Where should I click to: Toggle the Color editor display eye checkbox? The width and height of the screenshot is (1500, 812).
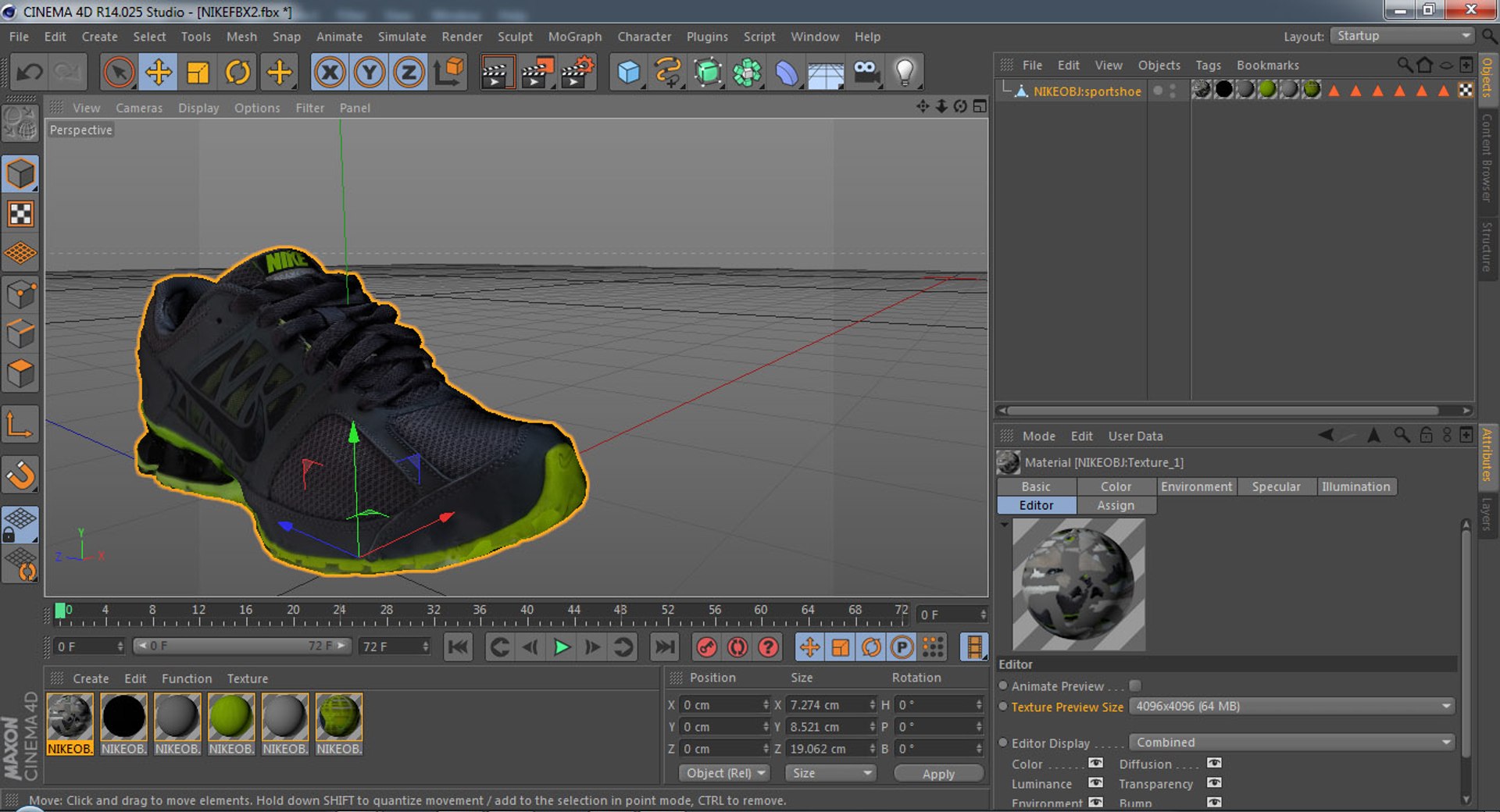coord(1096,764)
